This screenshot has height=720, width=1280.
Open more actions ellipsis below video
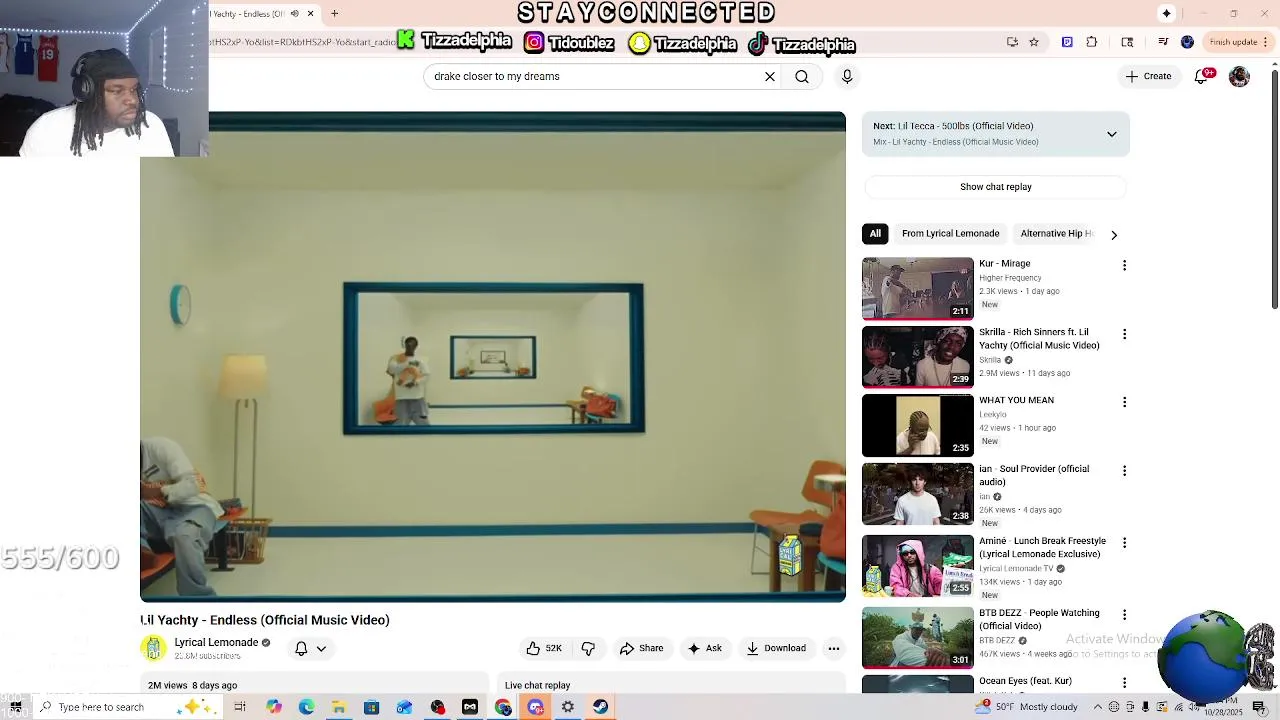click(833, 648)
